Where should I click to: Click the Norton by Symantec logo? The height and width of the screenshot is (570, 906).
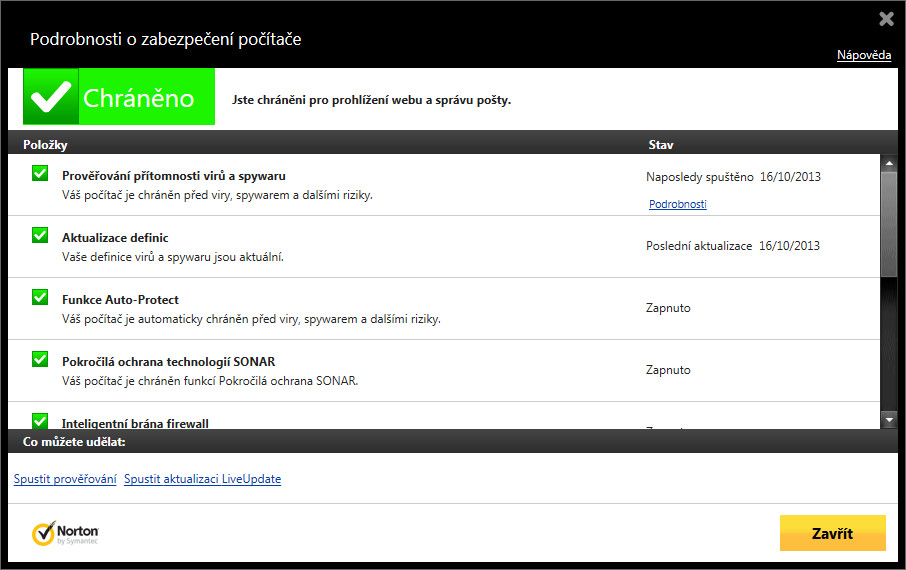pos(65,534)
